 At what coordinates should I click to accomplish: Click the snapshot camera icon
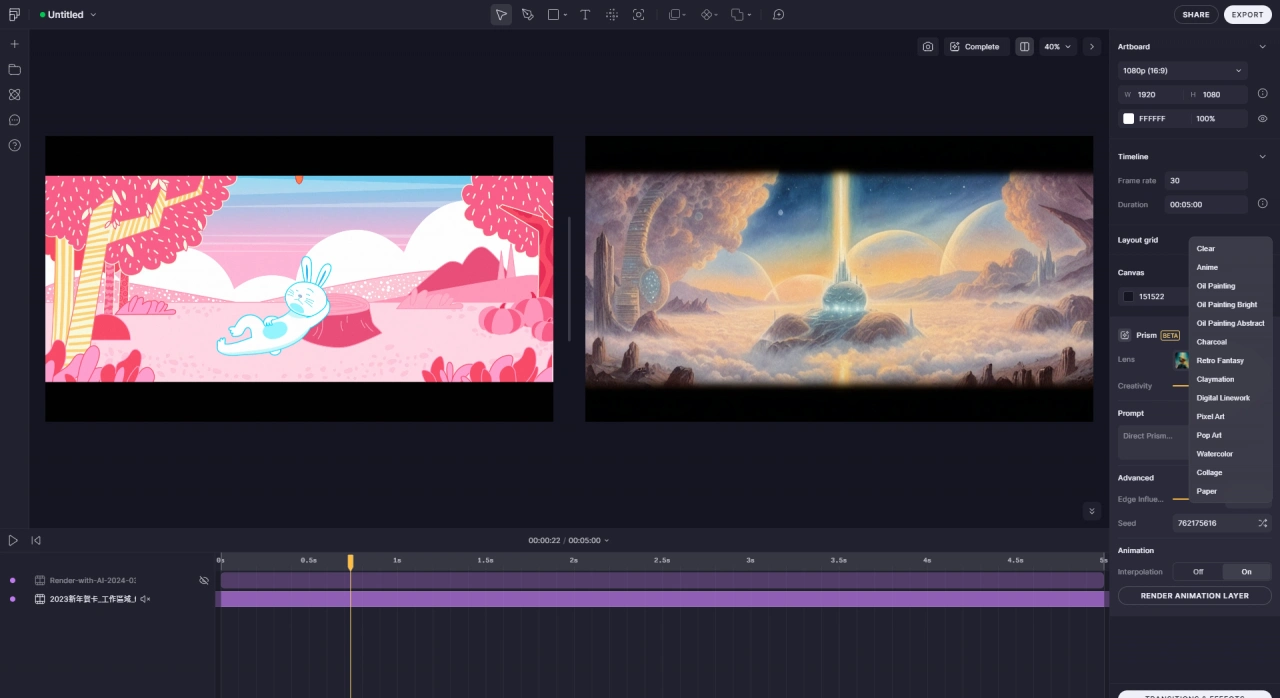tap(928, 47)
